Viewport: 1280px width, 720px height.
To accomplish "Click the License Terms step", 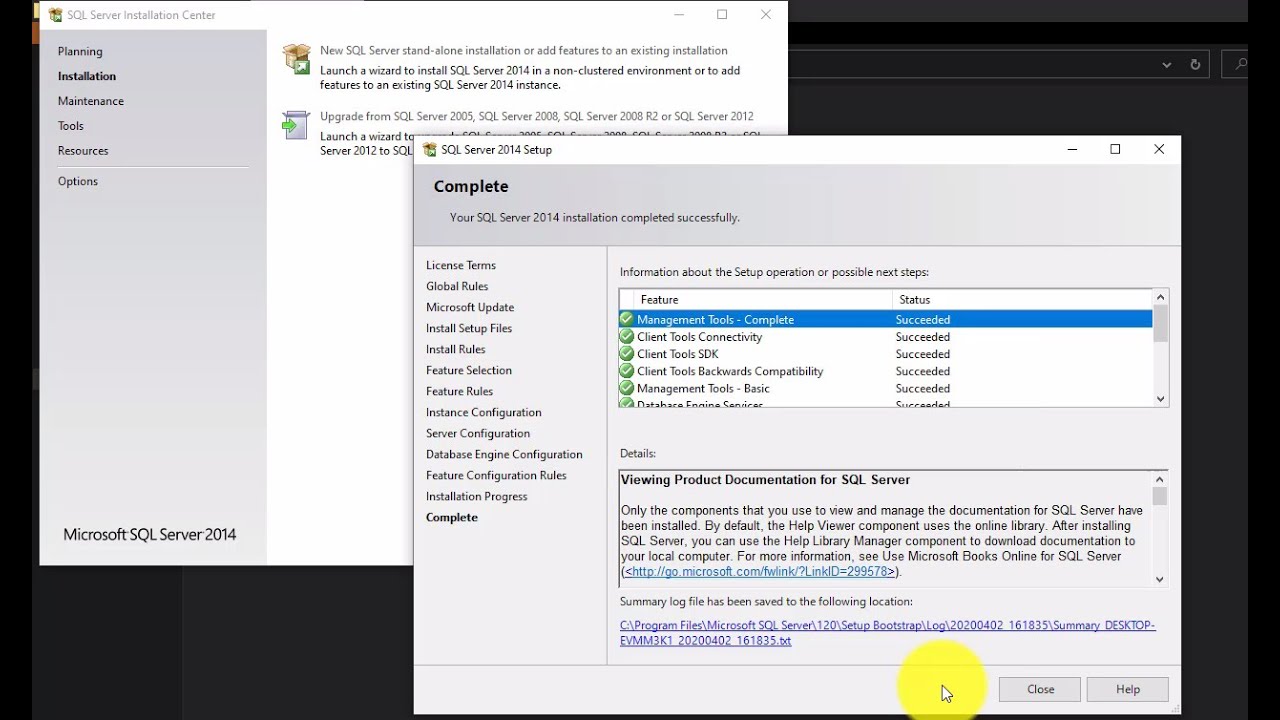I will pyautogui.click(x=461, y=265).
